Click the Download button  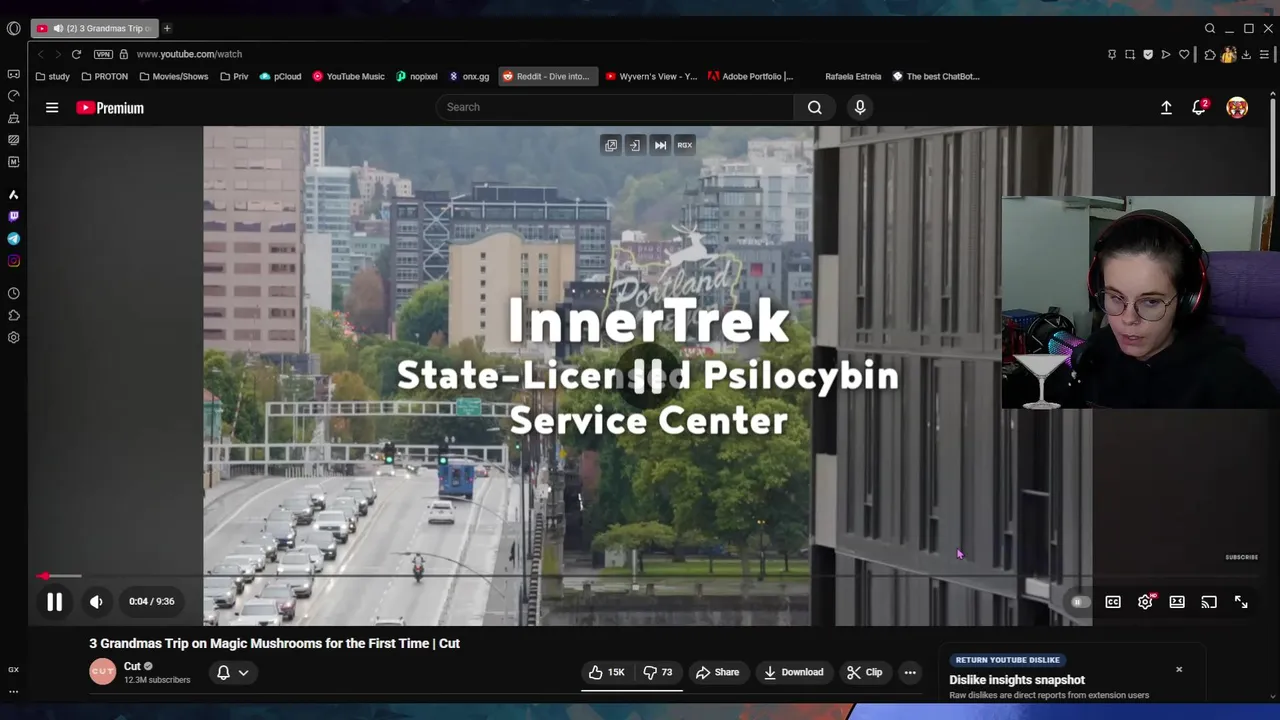click(794, 672)
